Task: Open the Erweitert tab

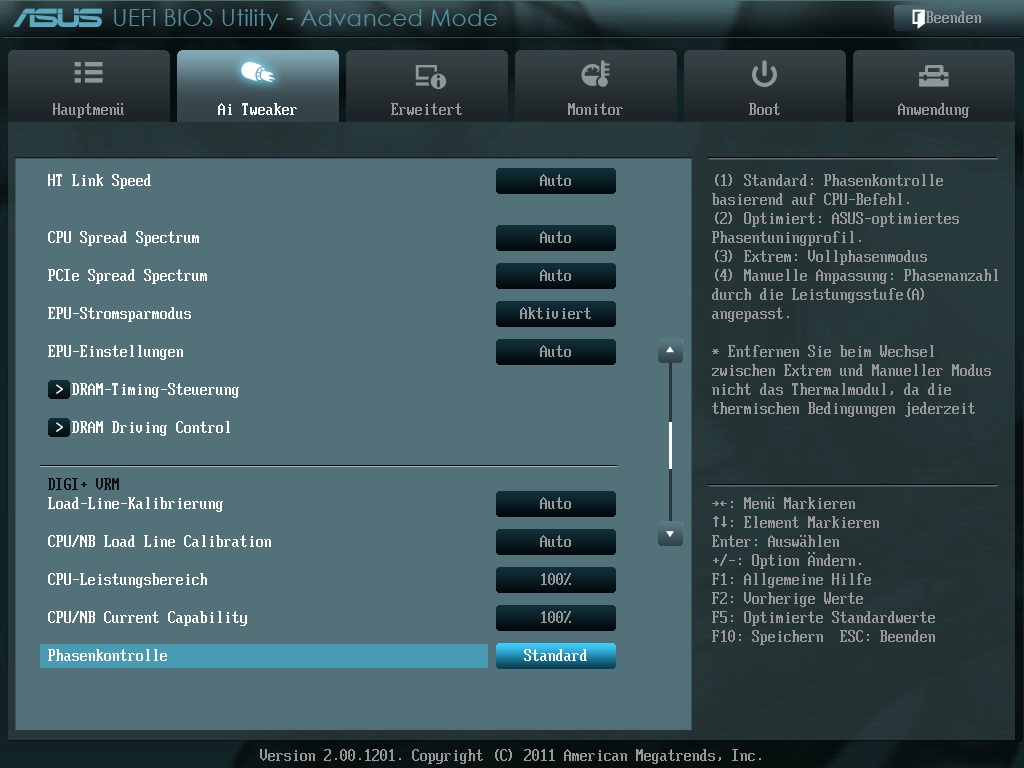Action: [426, 86]
